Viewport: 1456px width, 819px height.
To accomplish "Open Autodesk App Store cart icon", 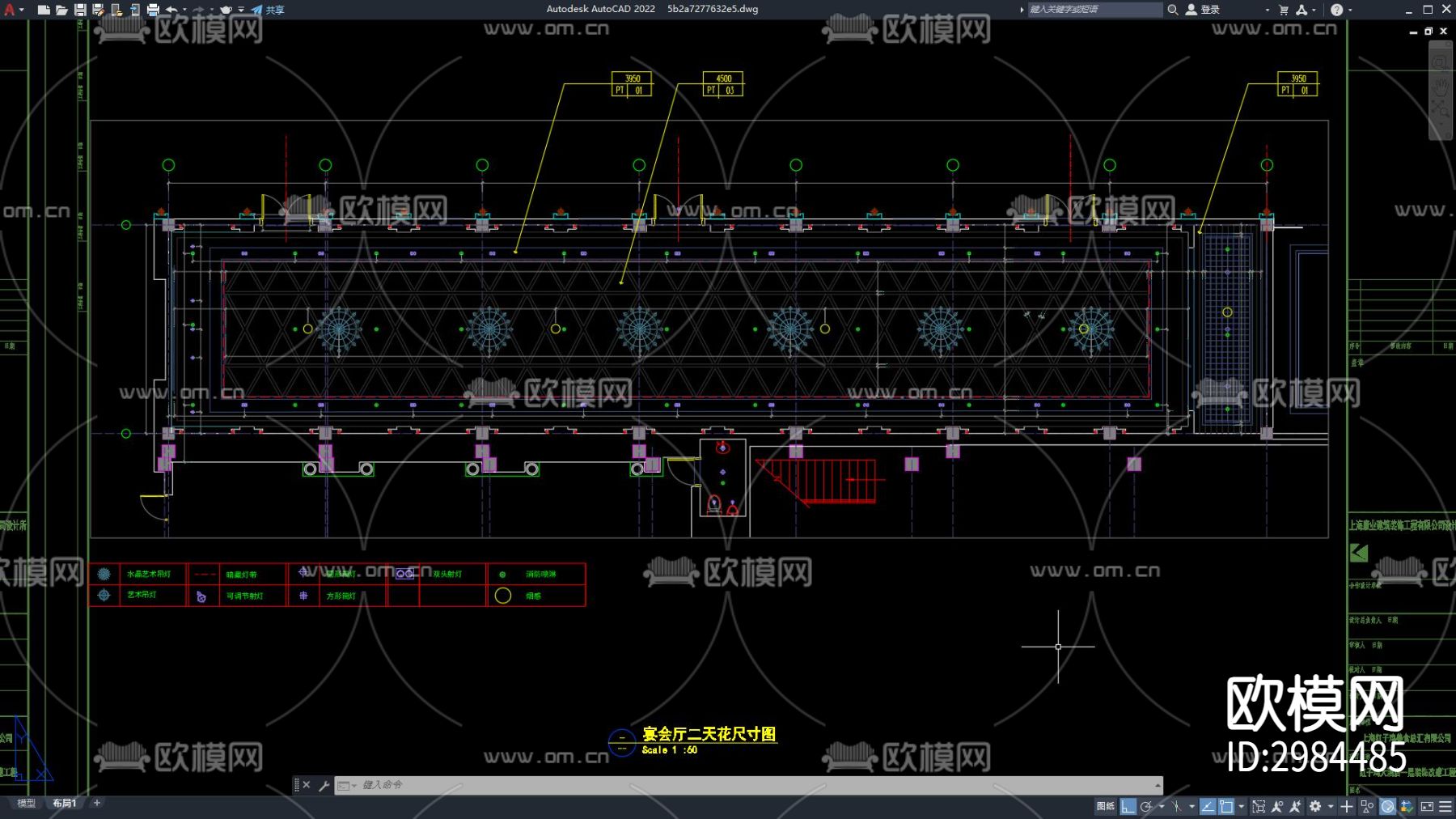I will [1284, 10].
